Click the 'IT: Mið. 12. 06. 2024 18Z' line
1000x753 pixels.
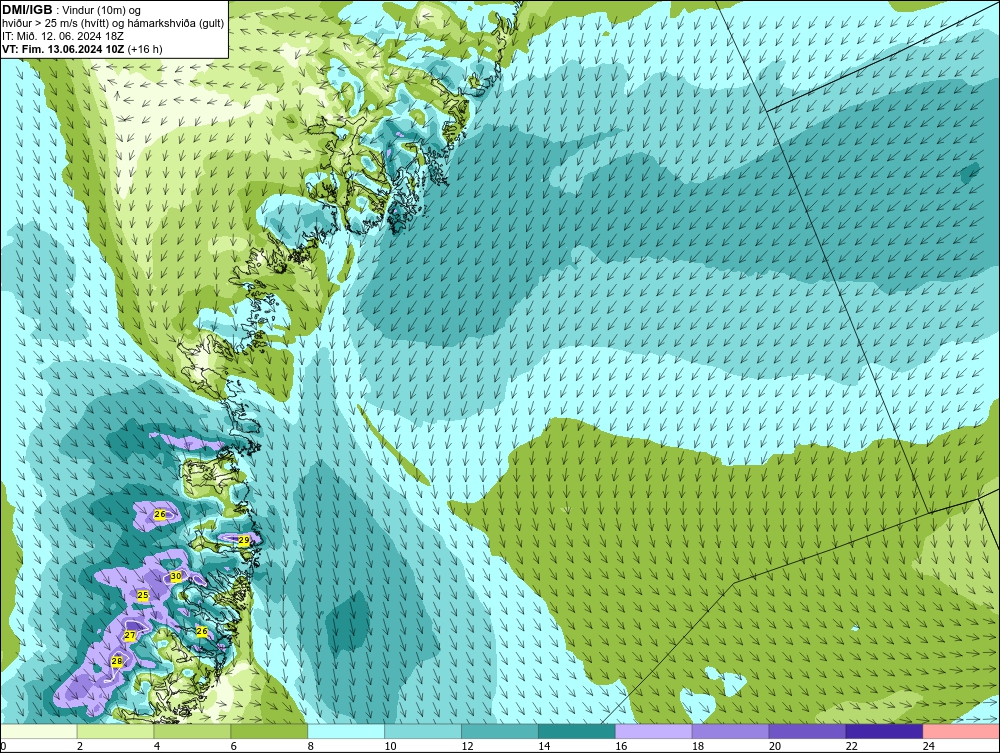click(62, 36)
